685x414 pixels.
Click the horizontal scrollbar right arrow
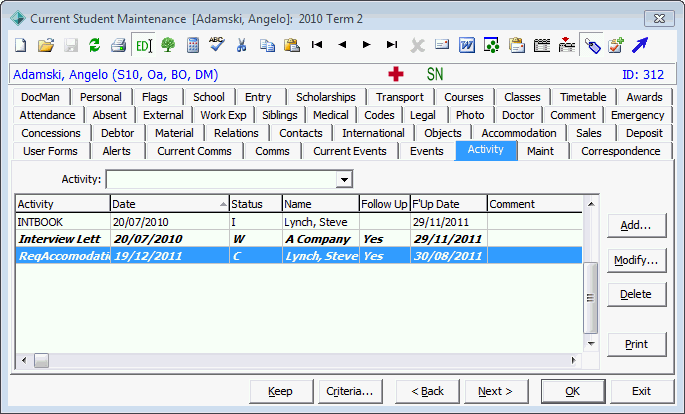[574, 360]
